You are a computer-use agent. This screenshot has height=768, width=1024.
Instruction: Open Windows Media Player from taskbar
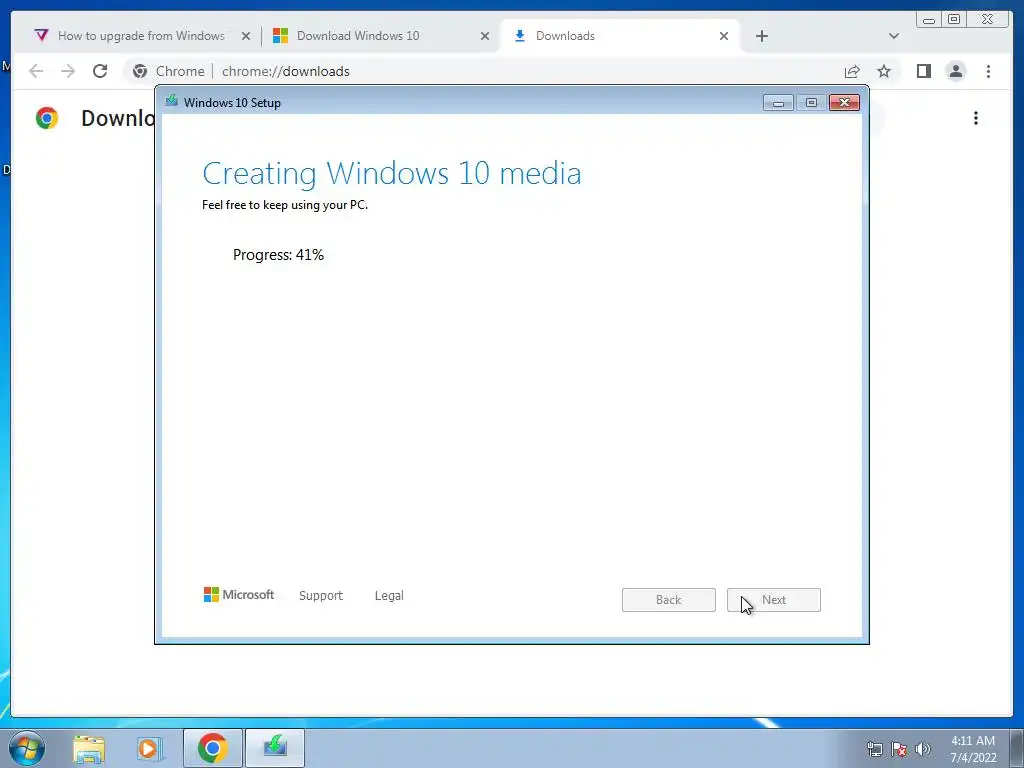click(x=149, y=748)
